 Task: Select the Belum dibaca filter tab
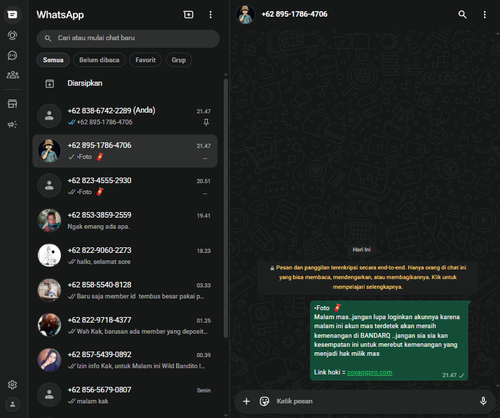pyautogui.click(x=99, y=60)
